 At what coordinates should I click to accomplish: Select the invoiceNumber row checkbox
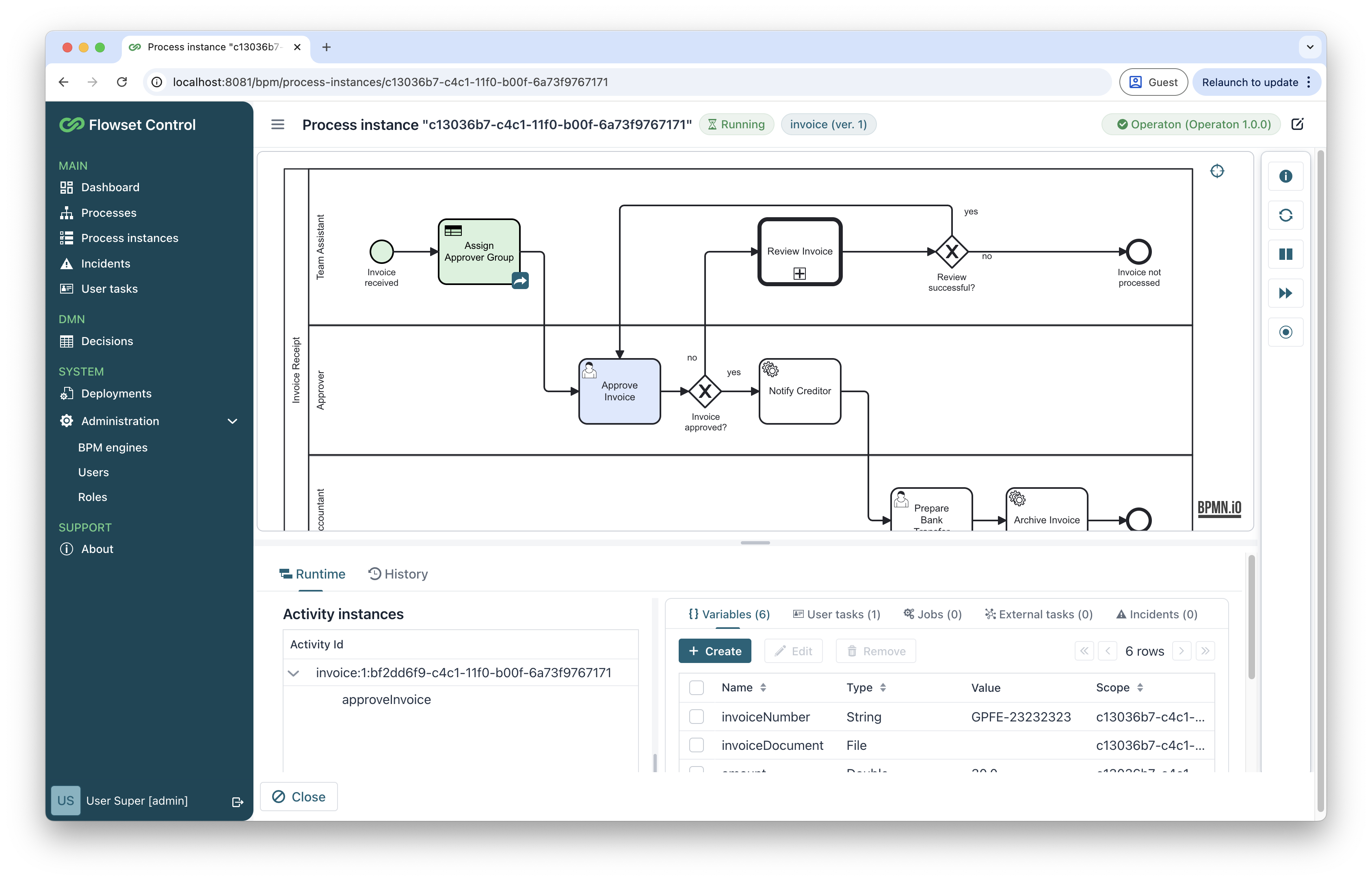[697, 716]
